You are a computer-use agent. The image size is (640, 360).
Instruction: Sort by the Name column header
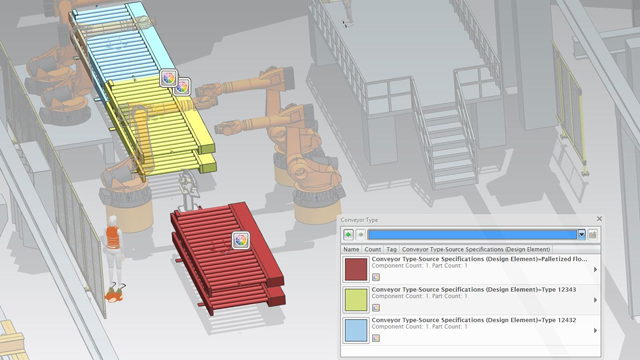point(351,249)
